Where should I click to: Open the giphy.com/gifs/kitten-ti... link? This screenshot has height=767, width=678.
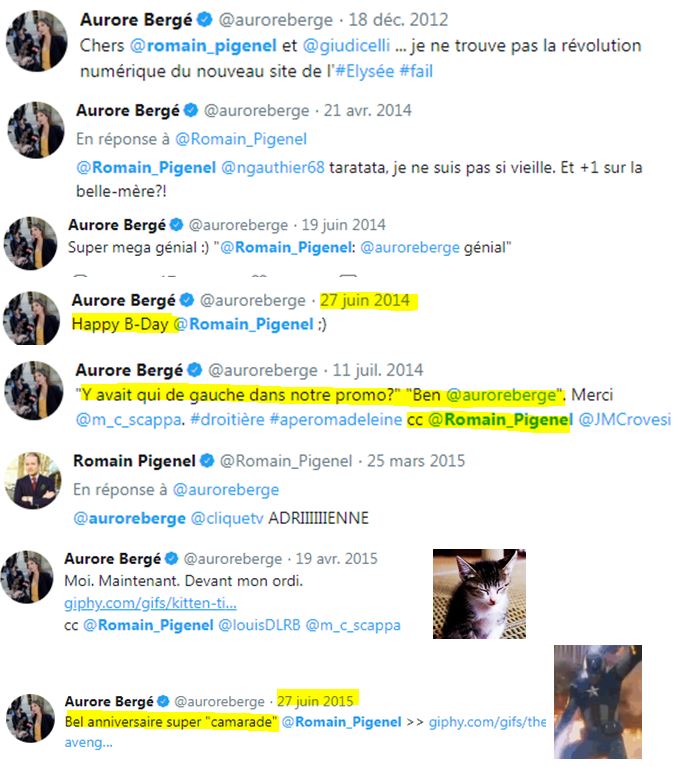(150, 603)
